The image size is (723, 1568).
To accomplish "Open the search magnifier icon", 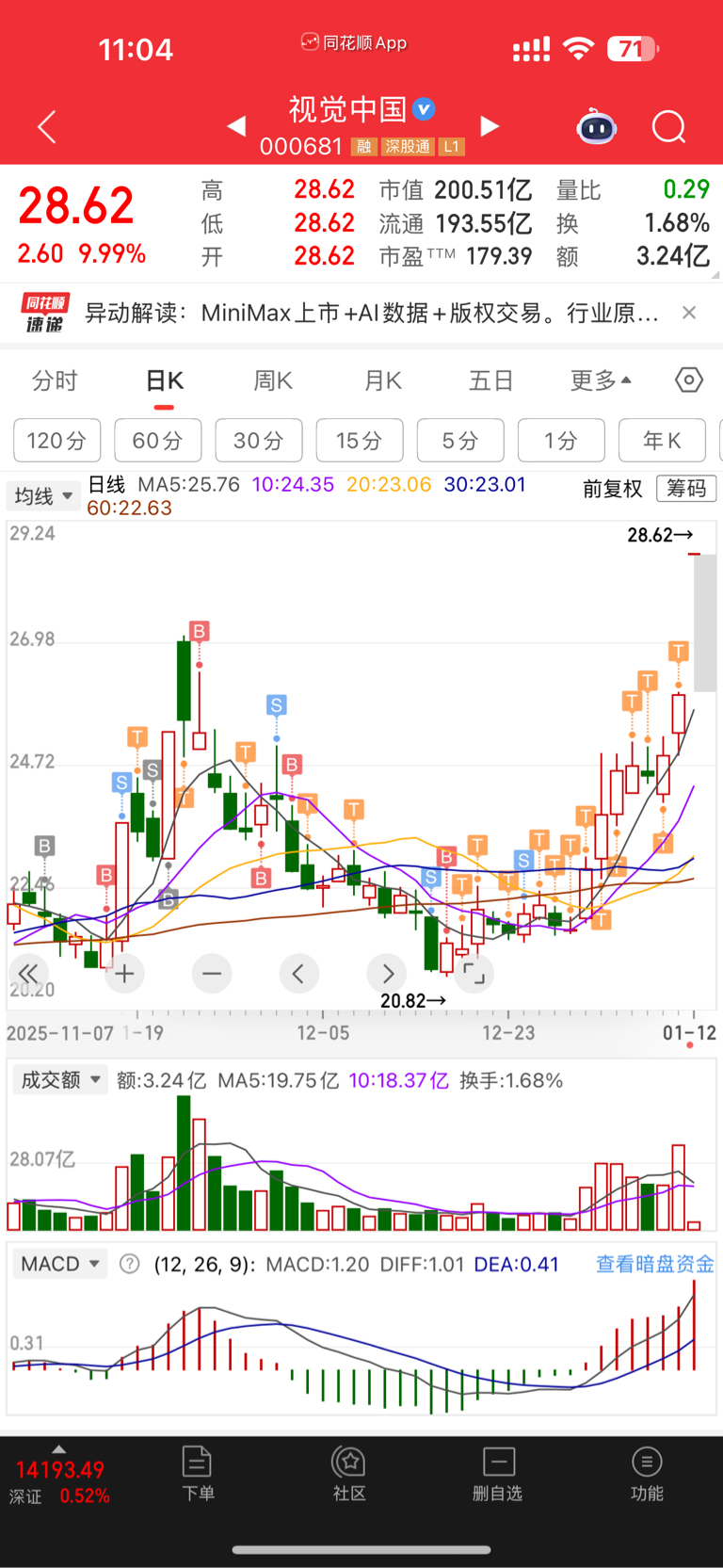I will pos(669,126).
